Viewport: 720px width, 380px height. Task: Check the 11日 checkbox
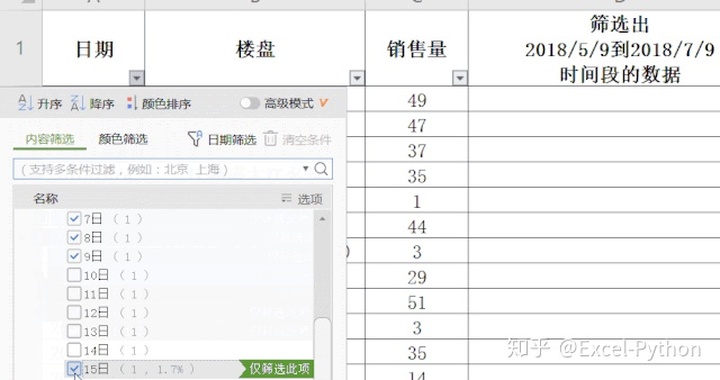point(74,293)
